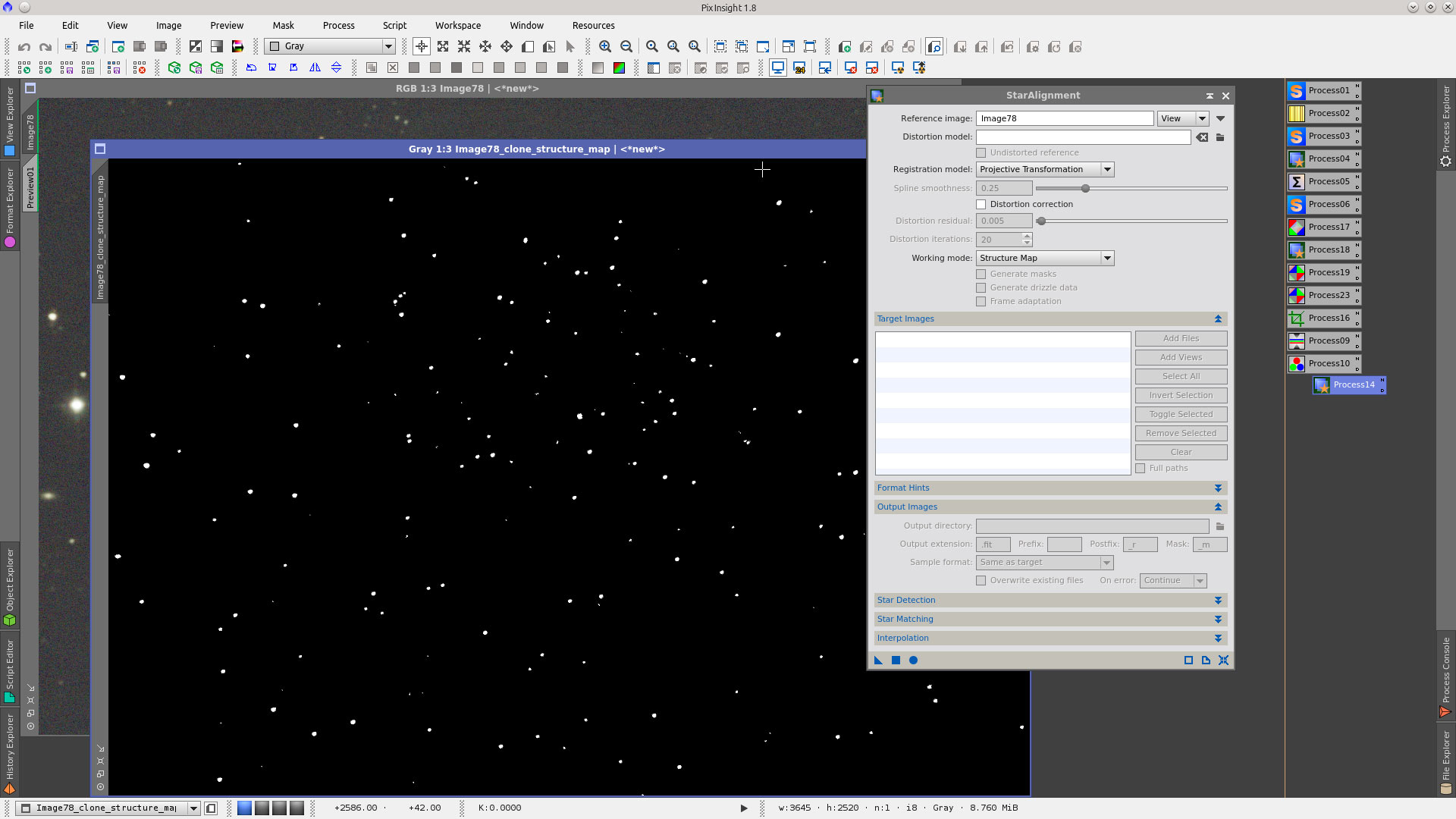Enable the Distortion correction checkbox
1456x819 pixels.
pos(981,205)
